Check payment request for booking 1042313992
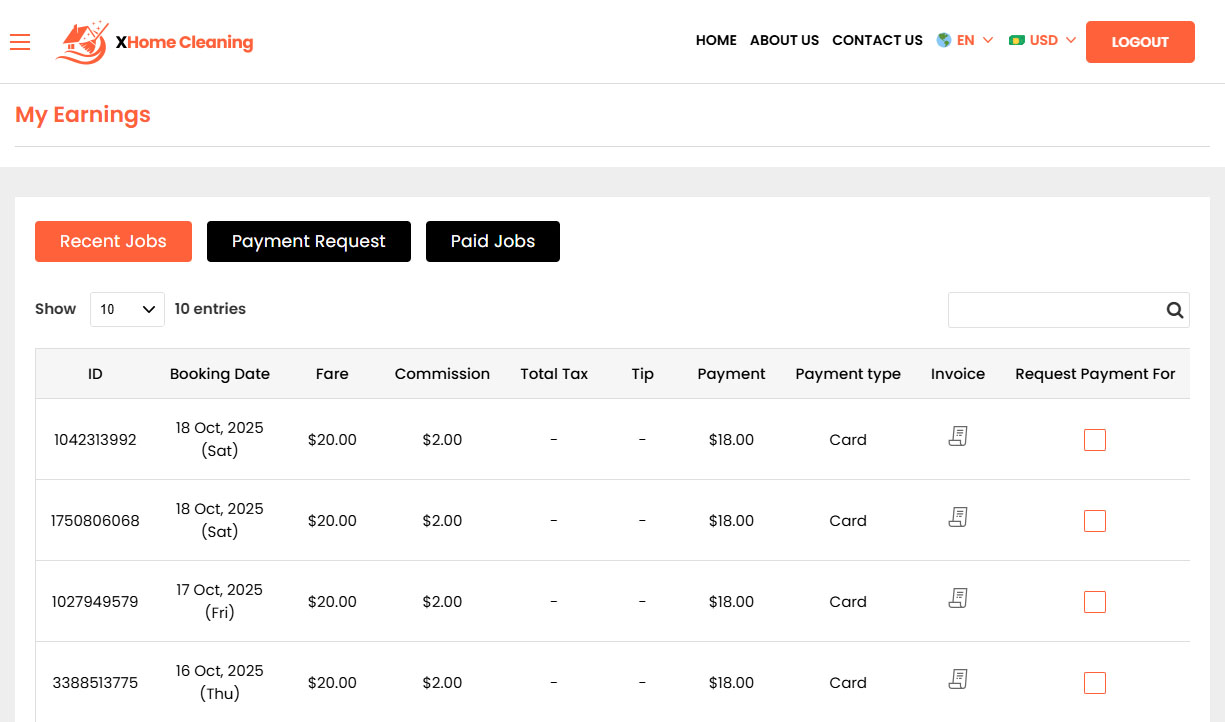1225x722 pixels. click(x=1094, y=439)
